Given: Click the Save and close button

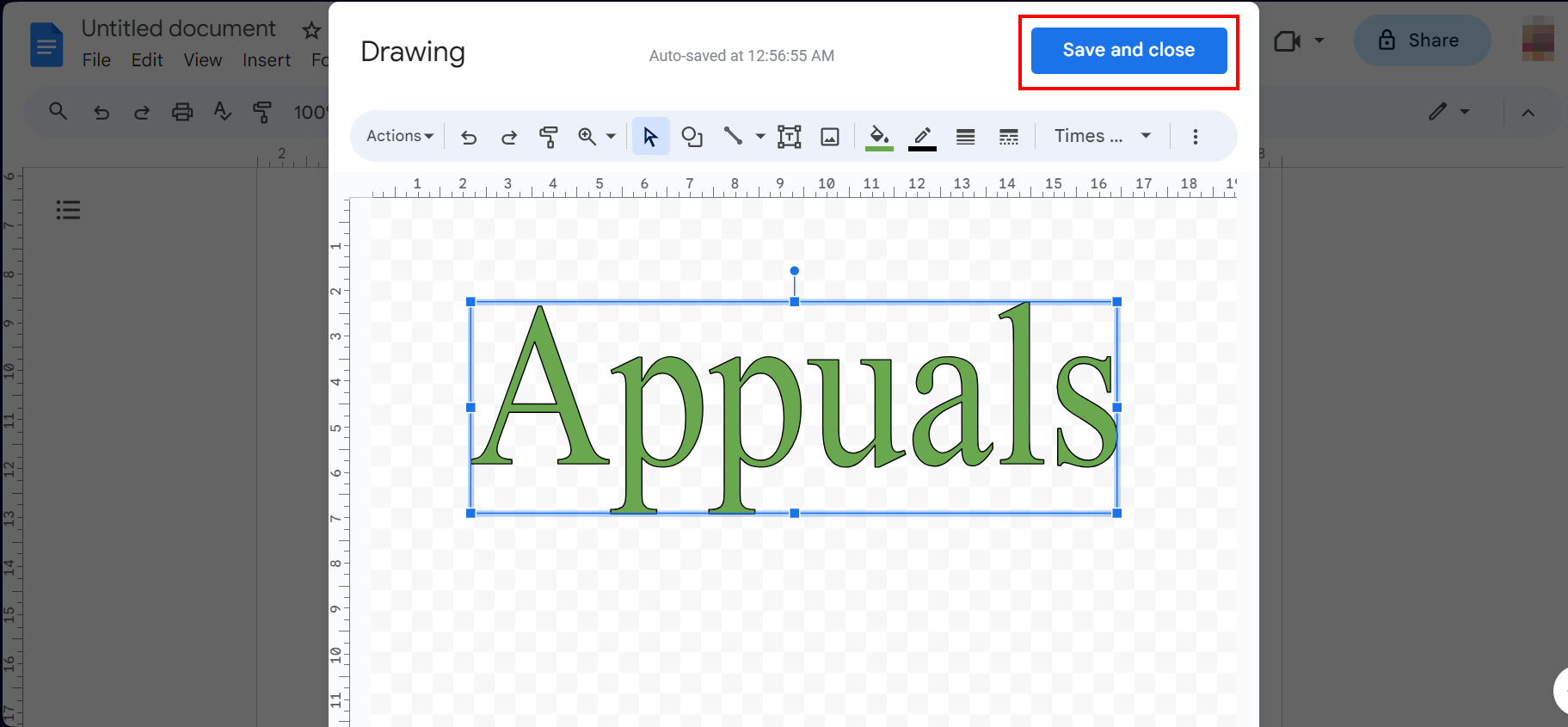Looking at the screenshot, I should click(x=1128, y=51).
